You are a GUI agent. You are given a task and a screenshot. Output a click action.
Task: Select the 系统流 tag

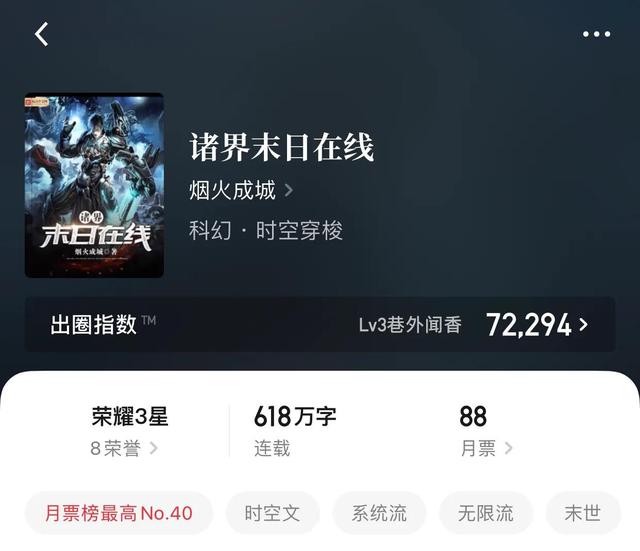coord(379,513)
